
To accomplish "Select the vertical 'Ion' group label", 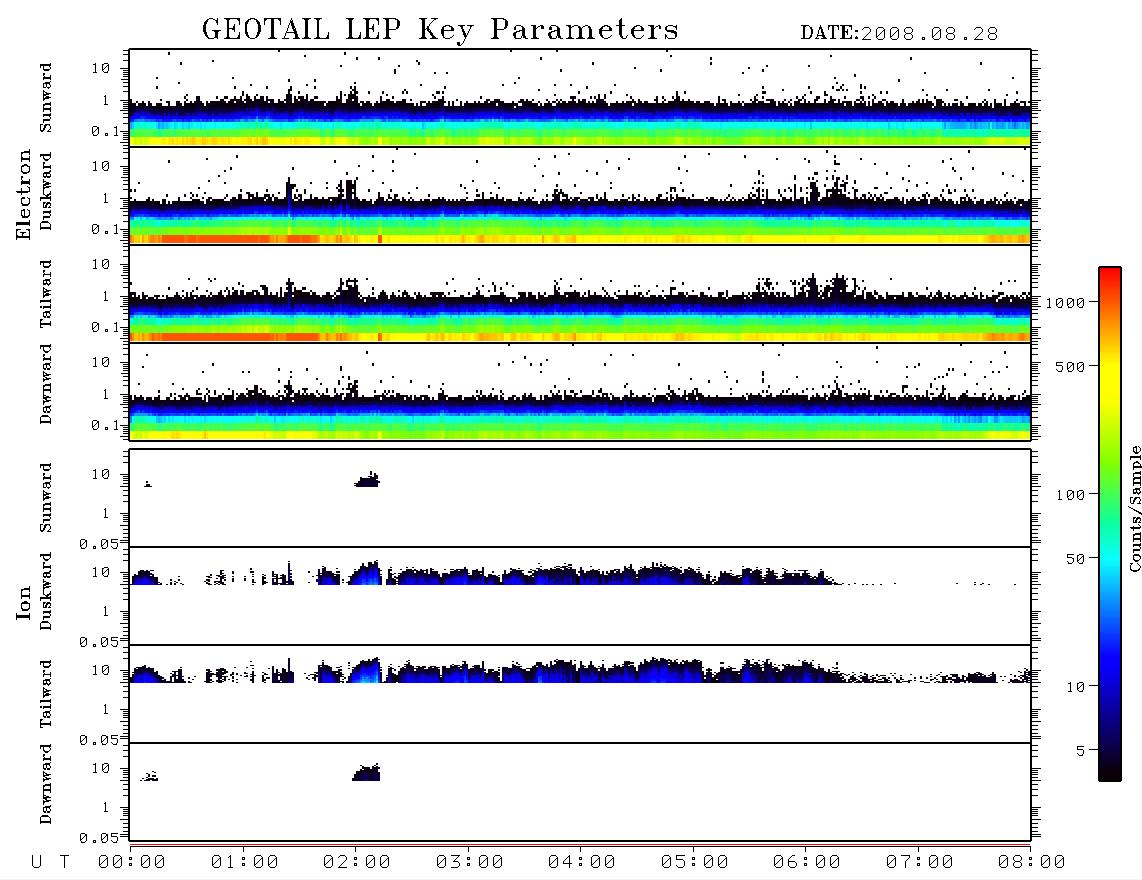I will click(x=23, y=602).
